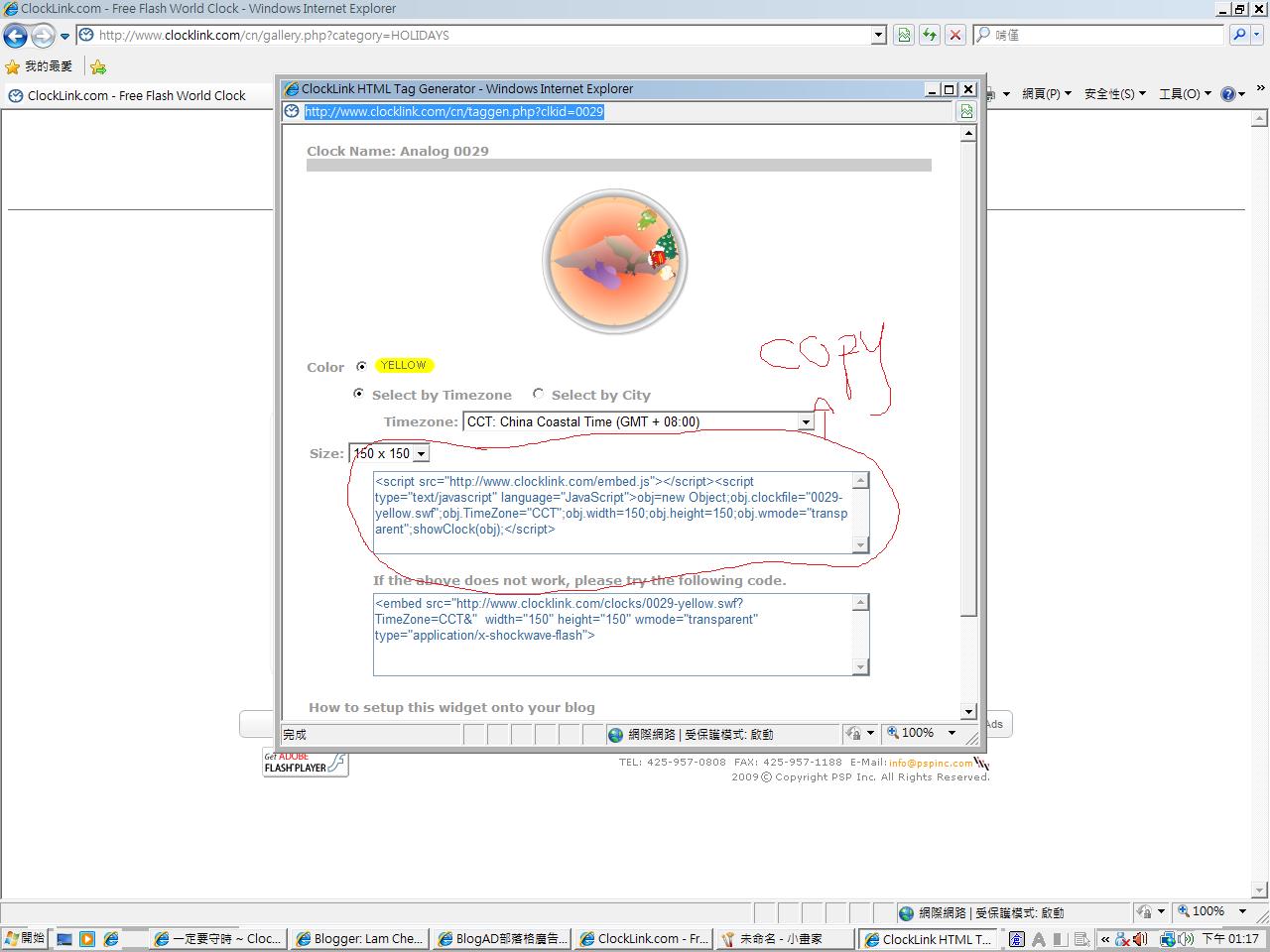The image size is (1270, 952).
Task: Click main window status bar globe zone icon
Action: pos(906,912)
